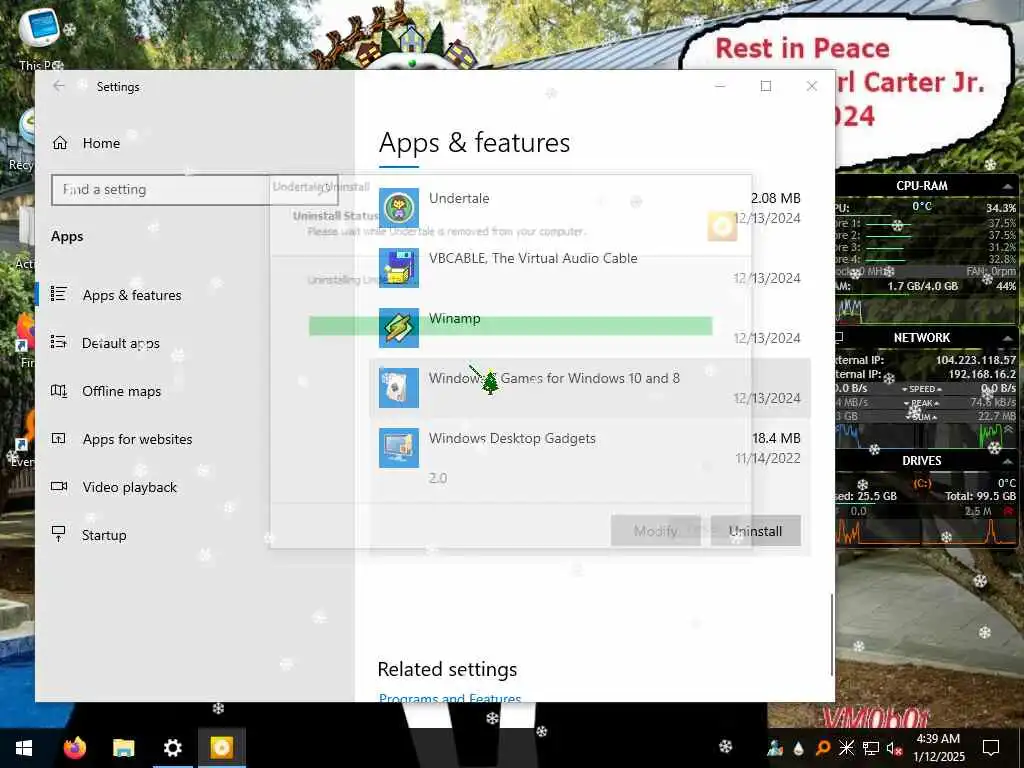This screenshot has width=1024, height=768.
Task: Maximize the Settings window
Action: tap(766, 86)
